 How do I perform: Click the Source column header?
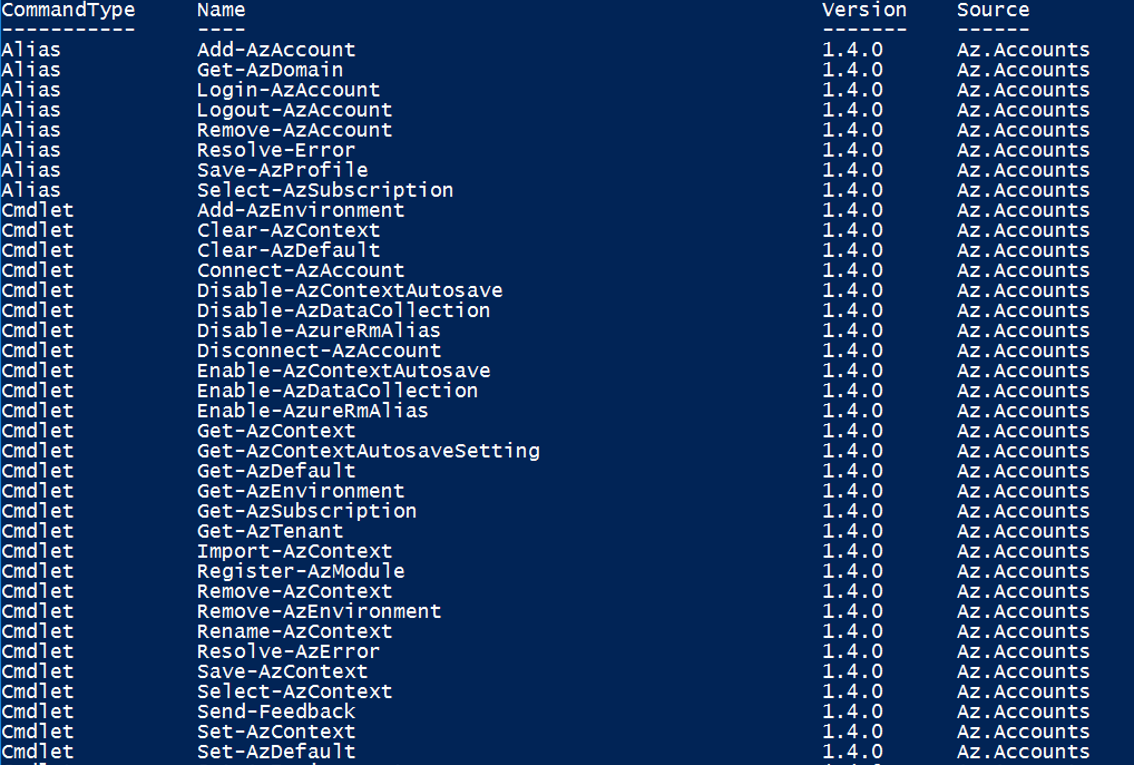[x=993, y=10]
